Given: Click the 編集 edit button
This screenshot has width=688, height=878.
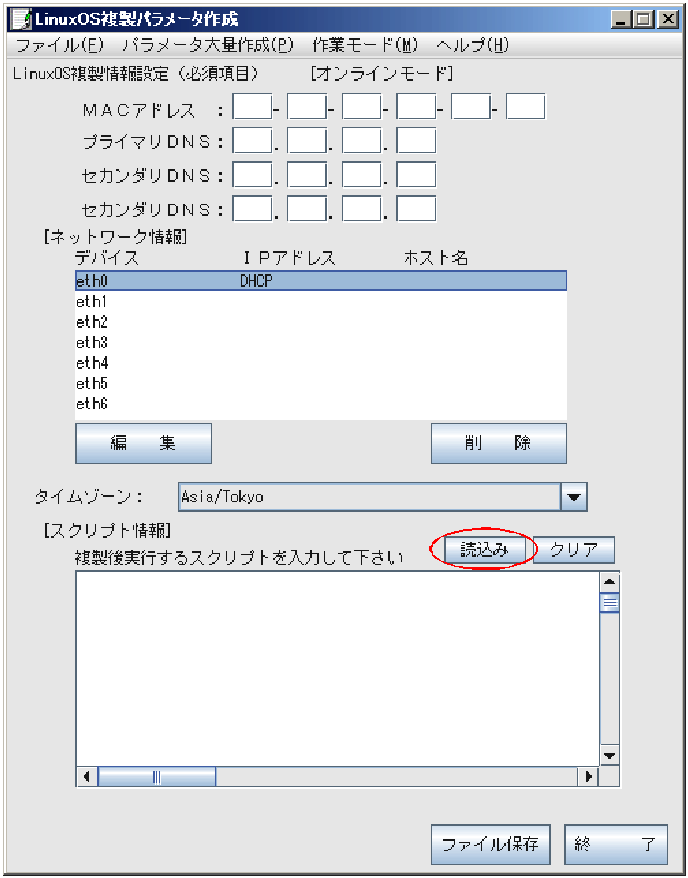Looking at the screenshot, I should point(143,443).
